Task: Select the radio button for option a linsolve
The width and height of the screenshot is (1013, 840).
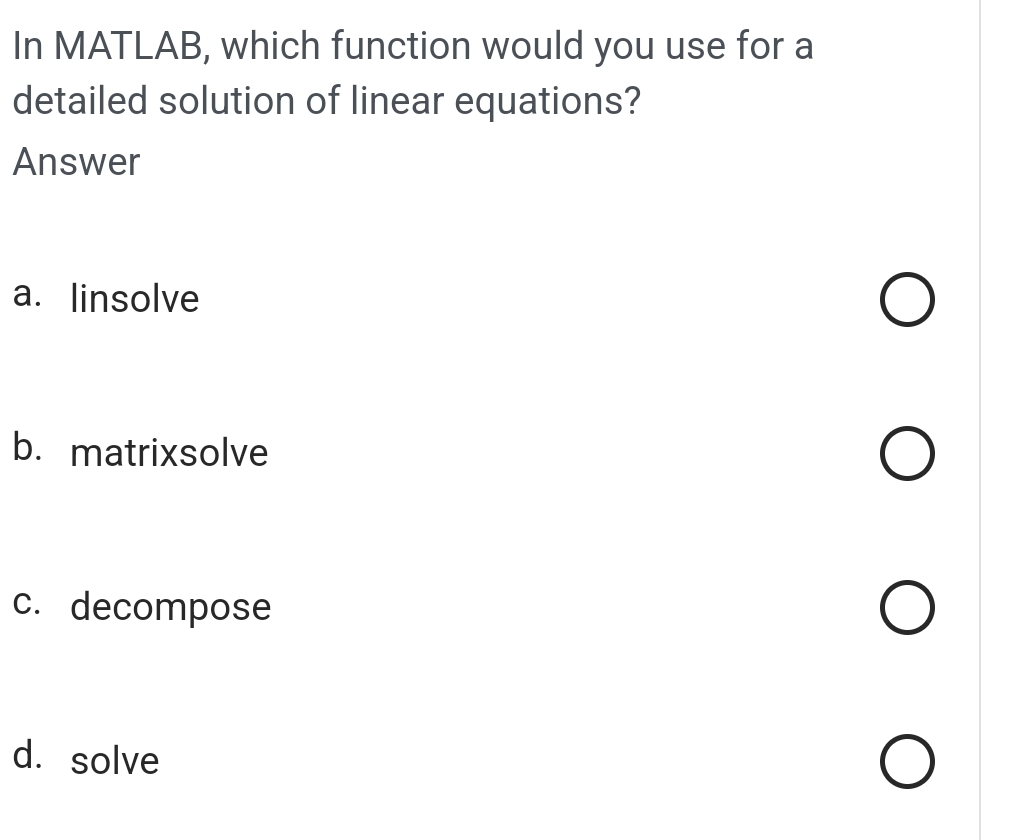Action: 907,298
